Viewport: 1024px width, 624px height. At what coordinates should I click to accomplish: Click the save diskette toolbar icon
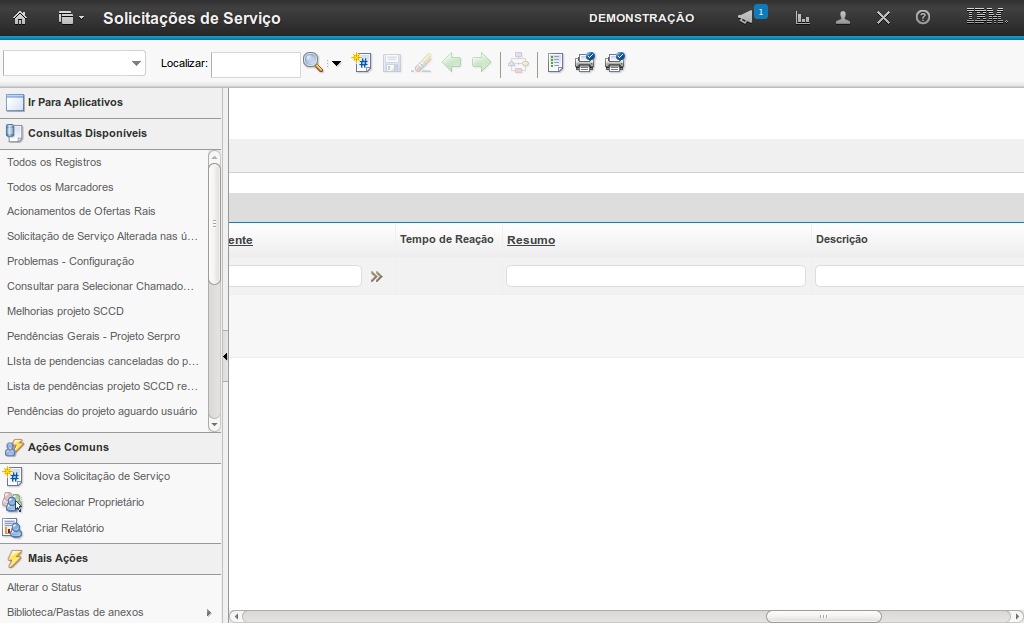(392, 63)
